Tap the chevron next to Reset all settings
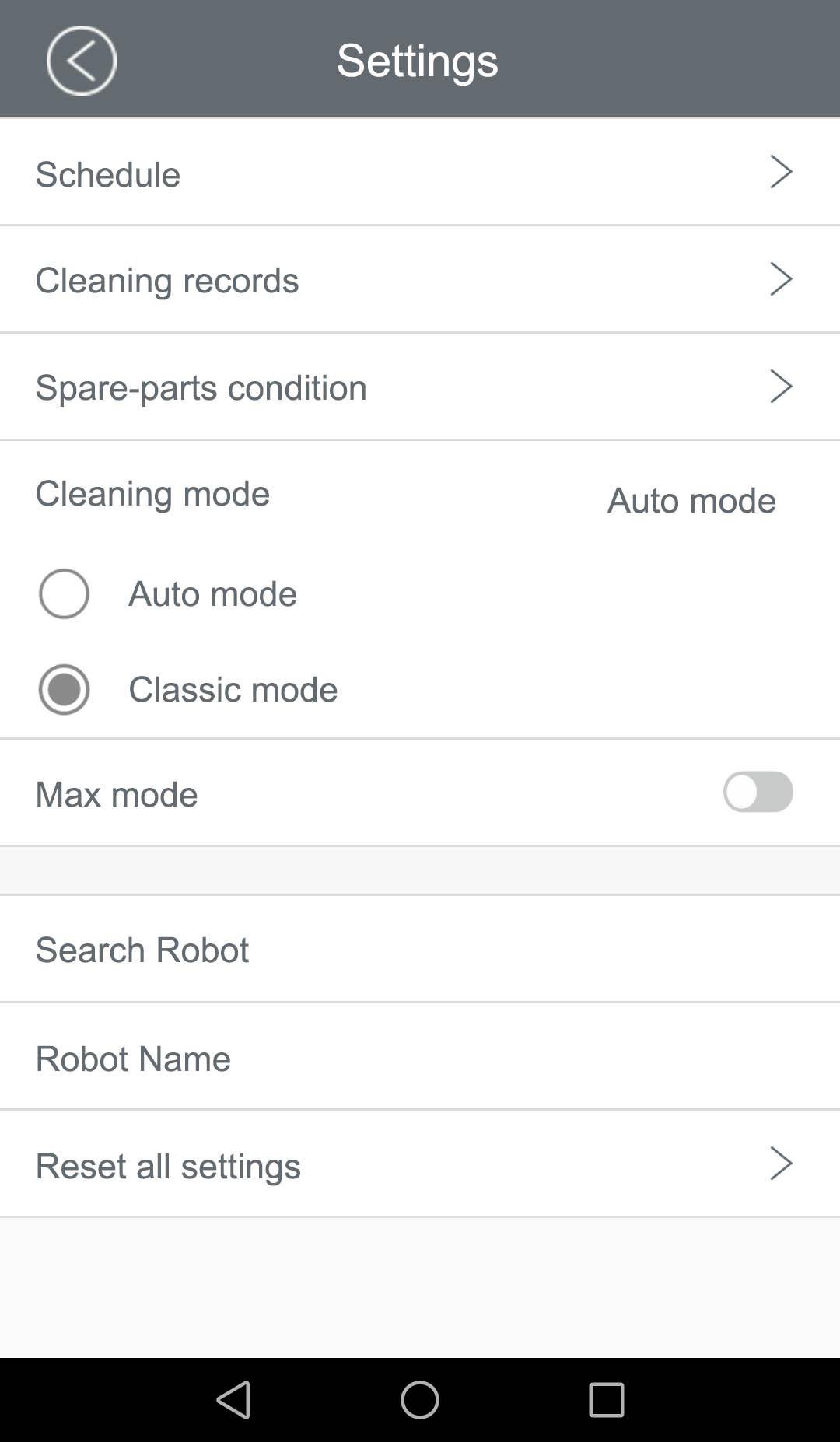840x1442 pixels. pos(780,1164)
